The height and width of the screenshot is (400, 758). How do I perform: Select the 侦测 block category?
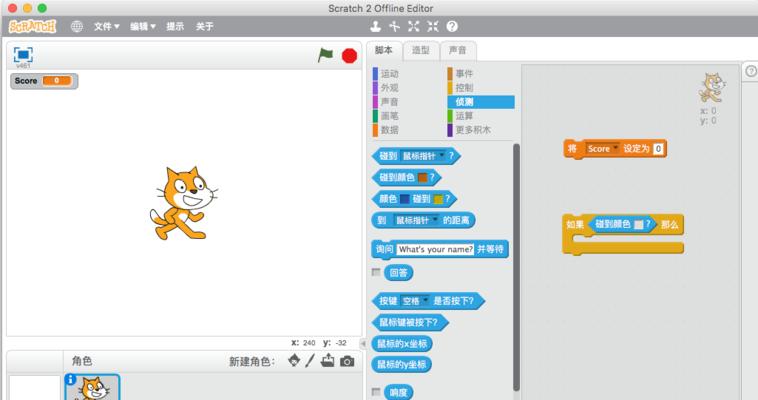coord(481,102)
